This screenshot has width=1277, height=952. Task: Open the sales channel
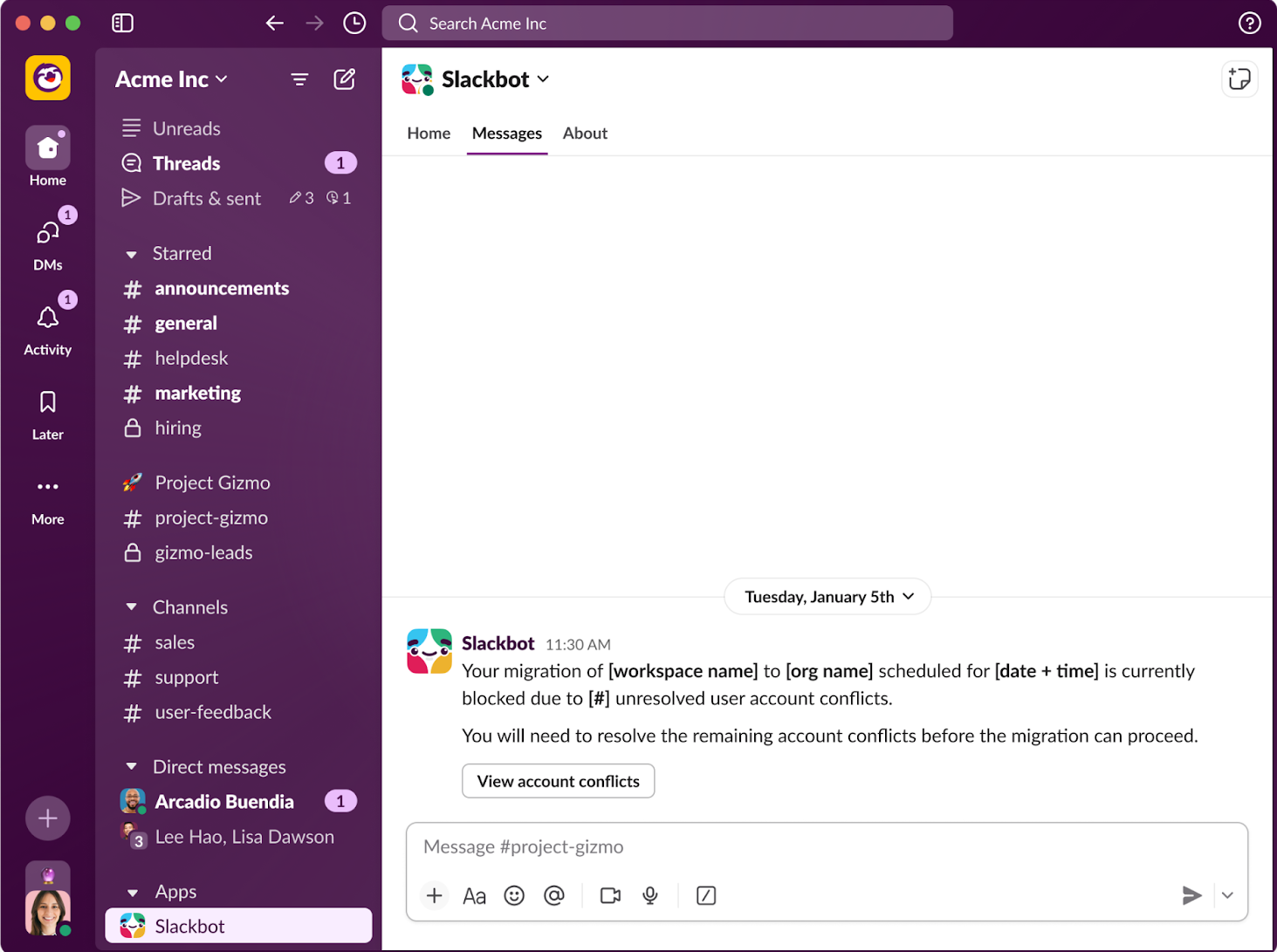click(x=238, y=642)
